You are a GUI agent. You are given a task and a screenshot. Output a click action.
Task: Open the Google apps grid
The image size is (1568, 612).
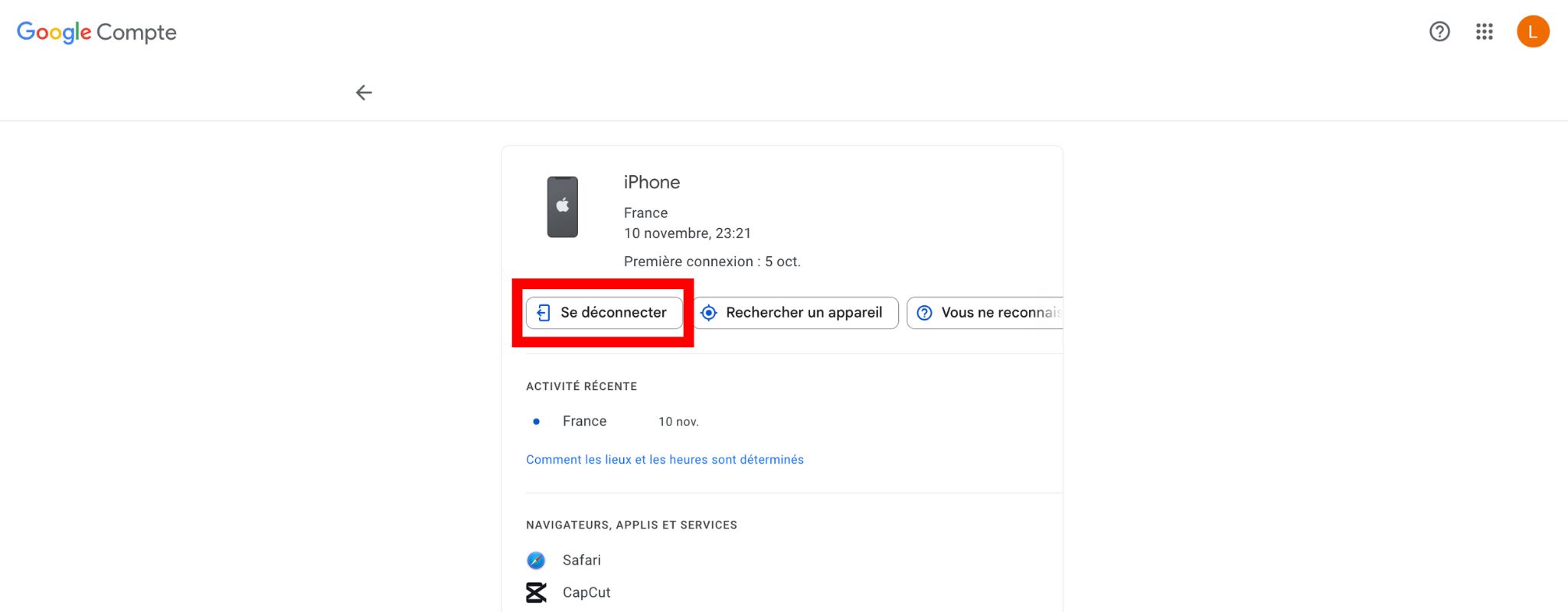[x=1485, y=31]
